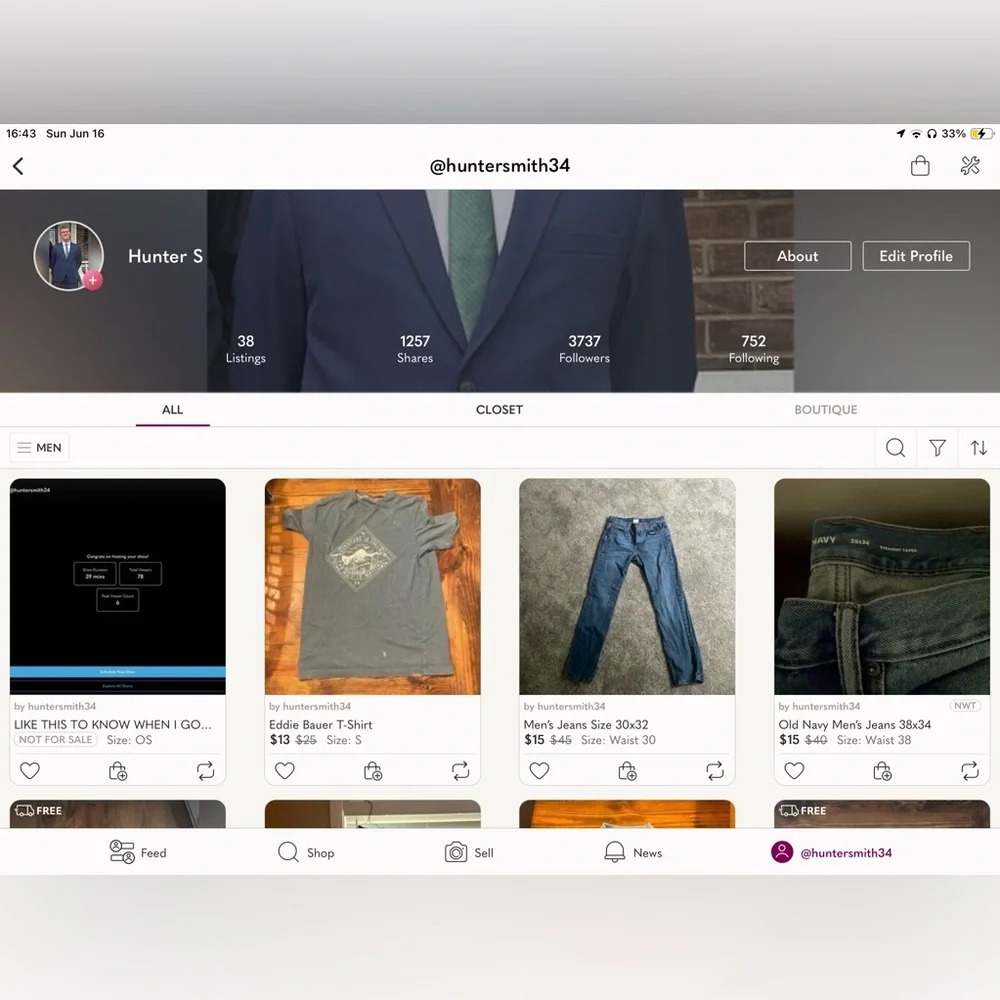Click Edit Profile button

tap(916, 256)
